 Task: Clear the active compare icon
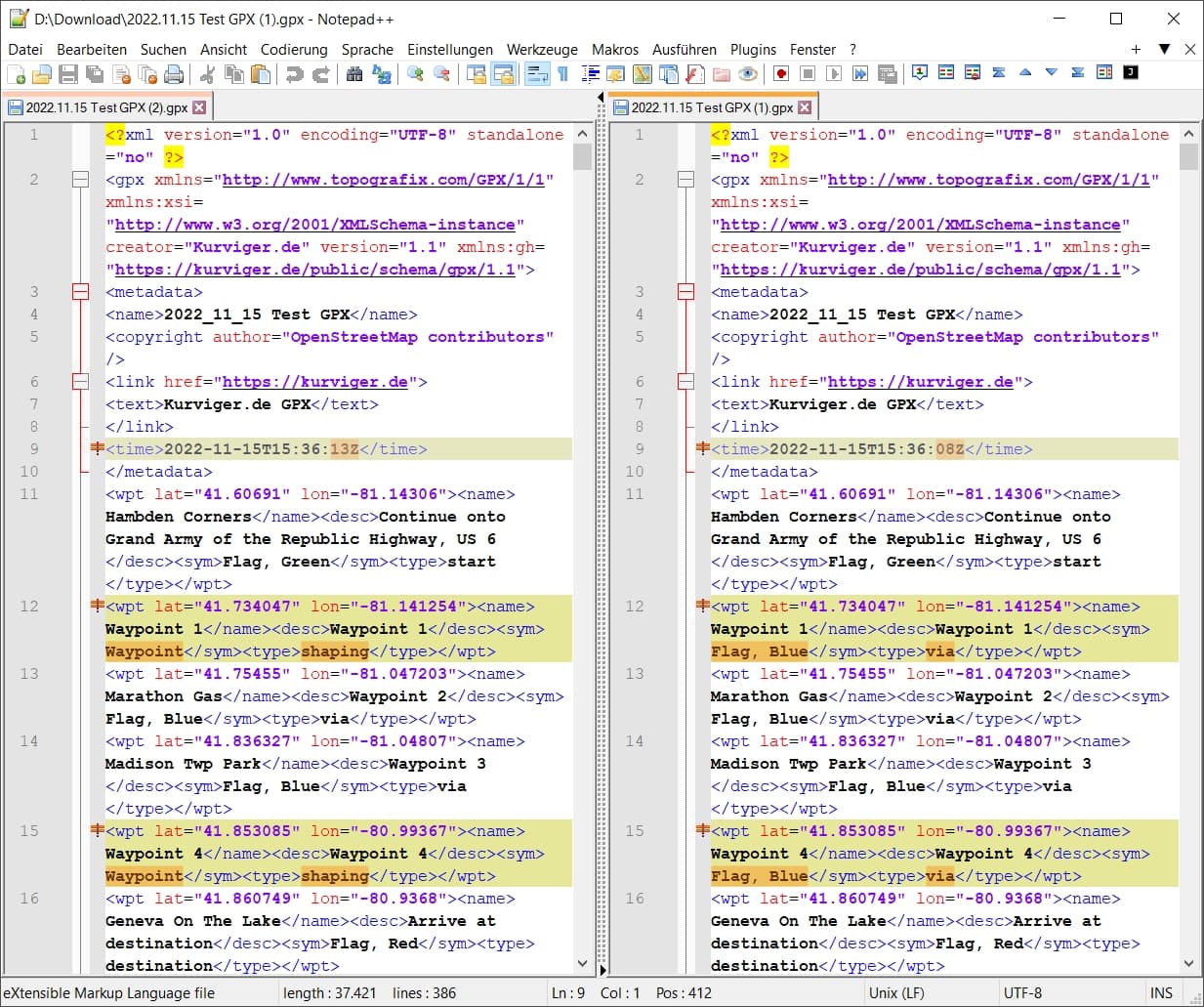tap(973, 73)
